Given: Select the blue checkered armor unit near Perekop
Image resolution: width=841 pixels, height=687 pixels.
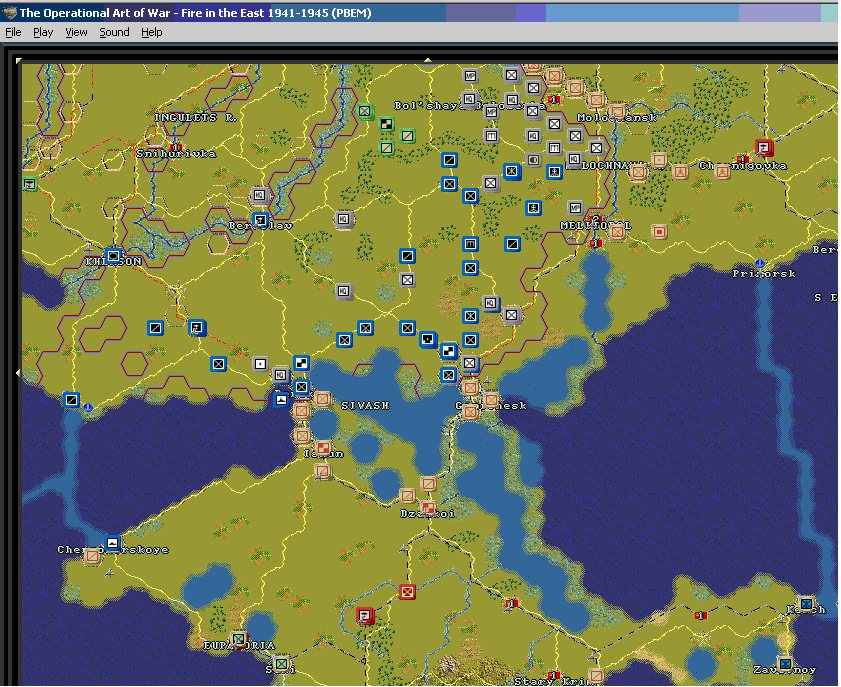Looking at the screenshot, I should pyautogui.click(x=302, y=363).
